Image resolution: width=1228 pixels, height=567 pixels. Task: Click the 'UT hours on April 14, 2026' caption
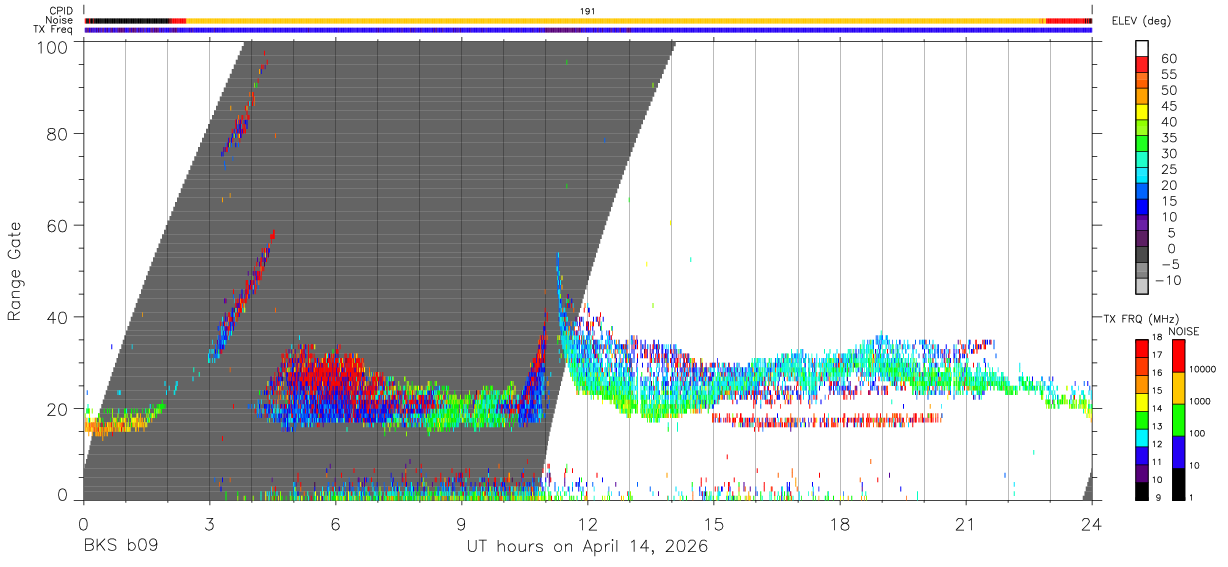(587, 547)
